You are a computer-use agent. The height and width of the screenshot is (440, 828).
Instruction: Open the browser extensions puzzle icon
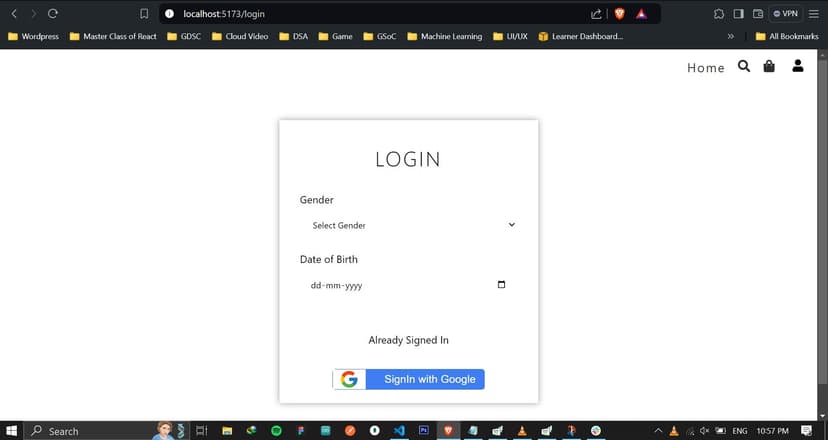[719, 14]
